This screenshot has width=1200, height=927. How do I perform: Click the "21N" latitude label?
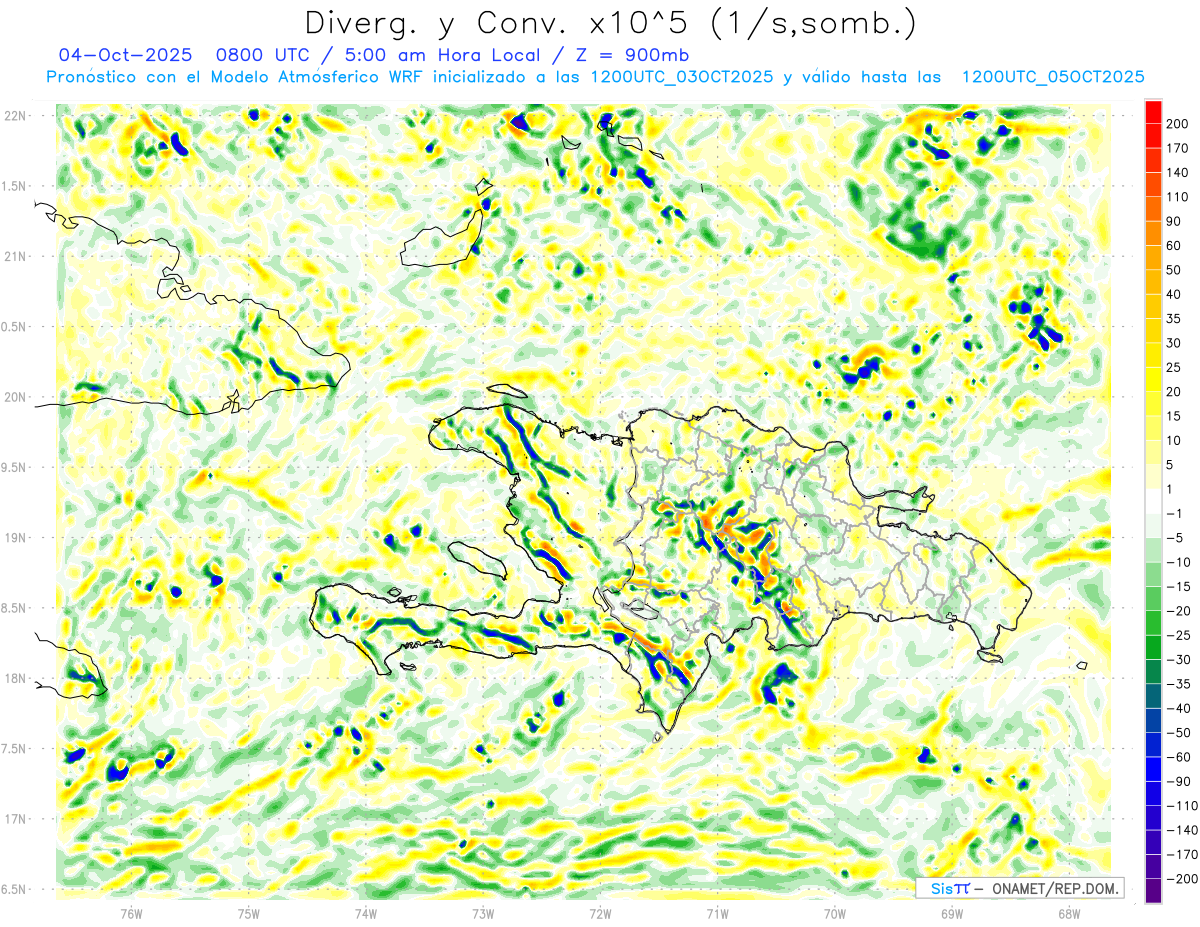pos(14,257)
